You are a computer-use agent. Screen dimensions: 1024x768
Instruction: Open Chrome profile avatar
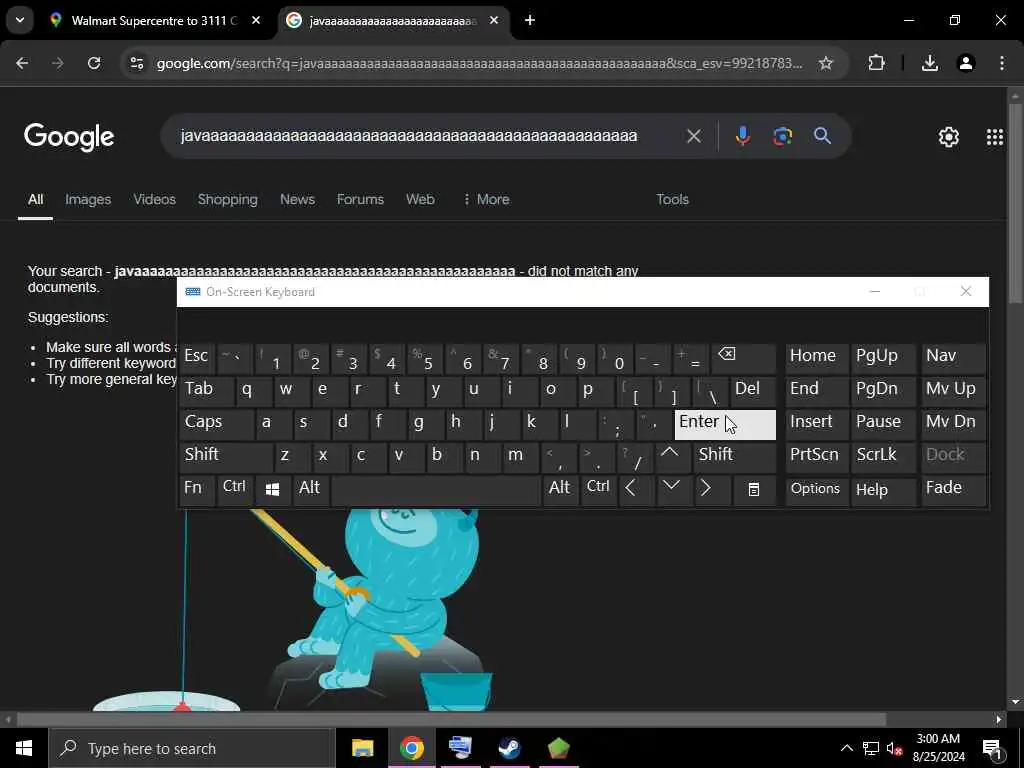966,63
